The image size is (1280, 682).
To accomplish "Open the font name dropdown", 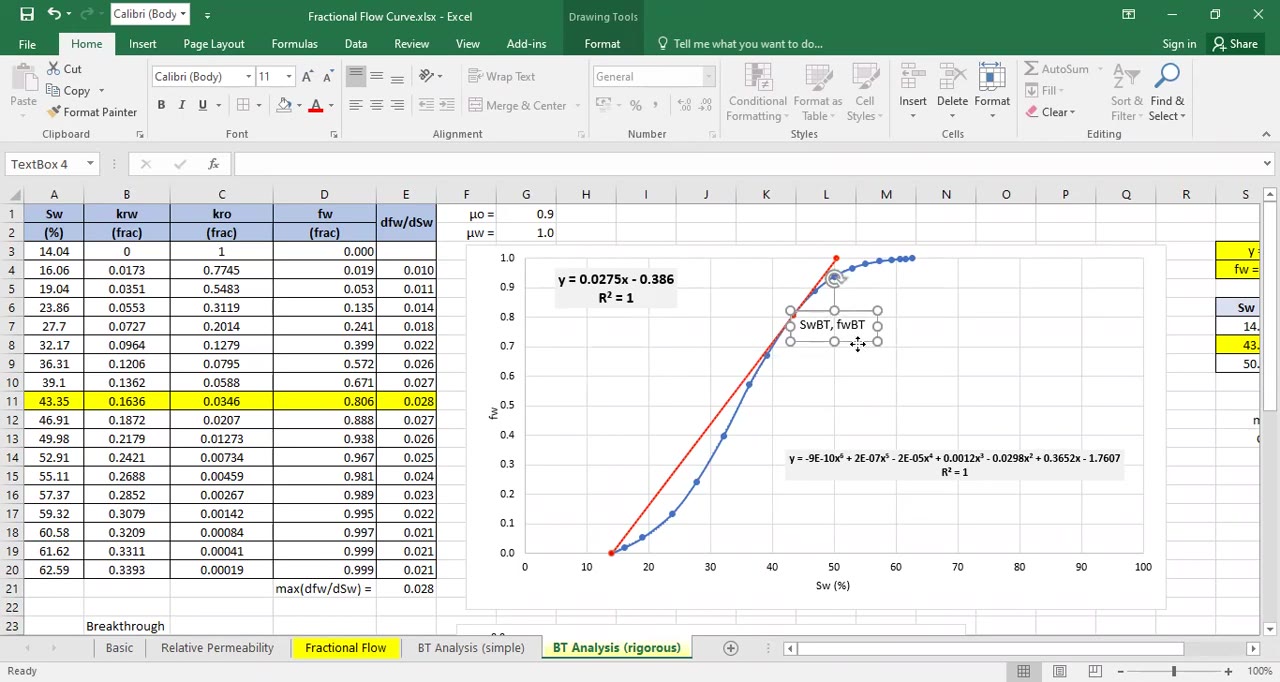I will (248, 76).
